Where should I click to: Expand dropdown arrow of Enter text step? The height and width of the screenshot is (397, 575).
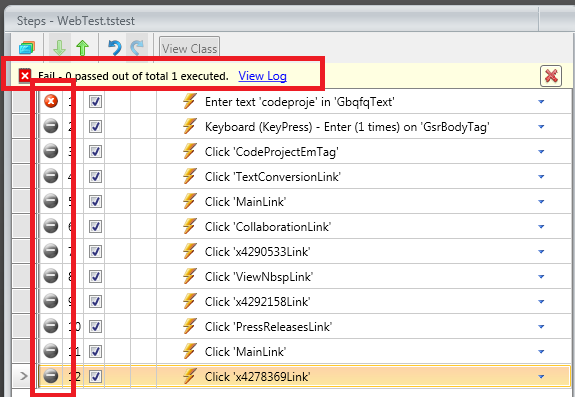point(541,102)
